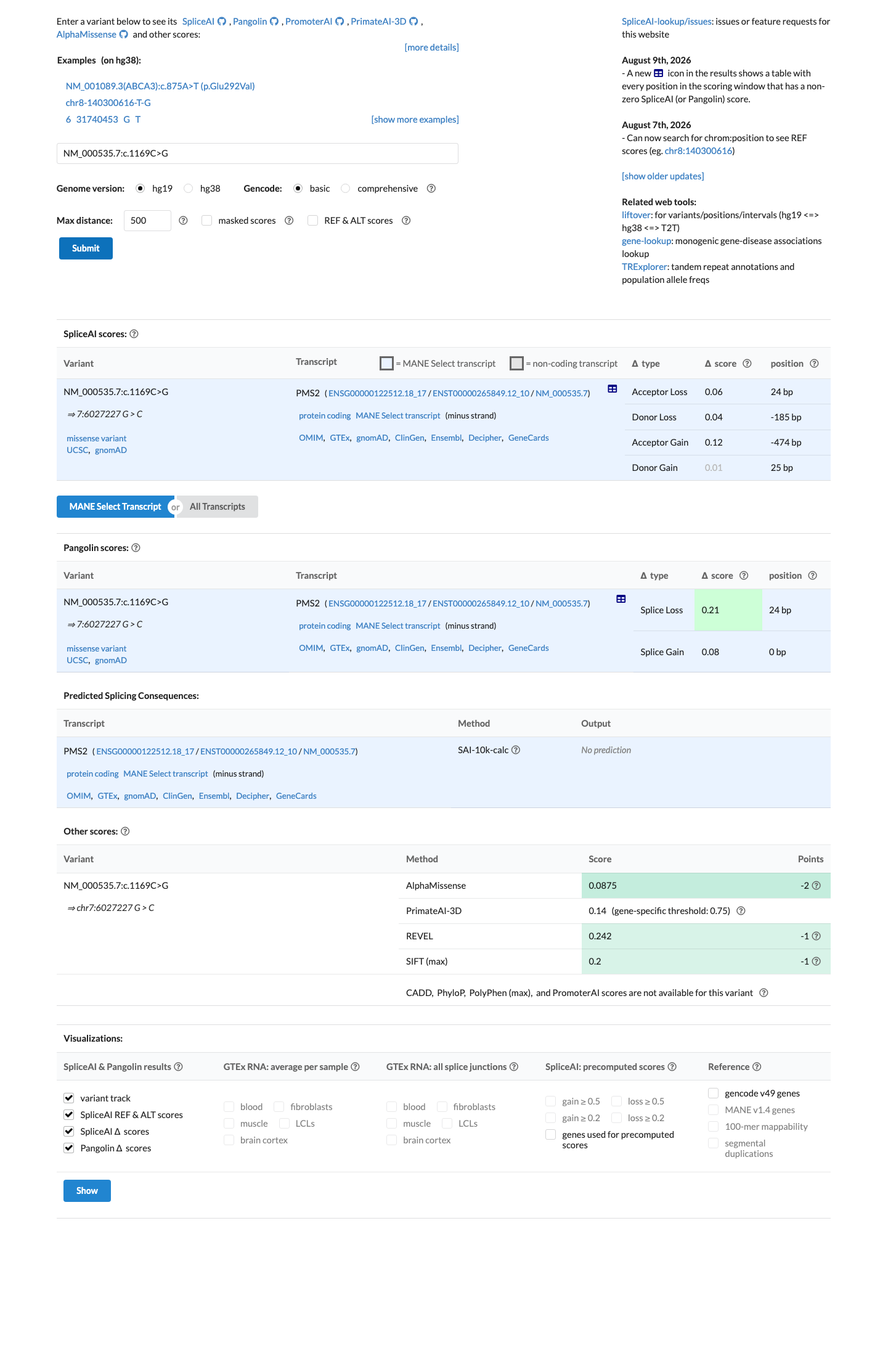Viewport: 896px width, 1356px height.
Task: Click the SpliceAI scores help icon
Action: [x=134, y=334]
